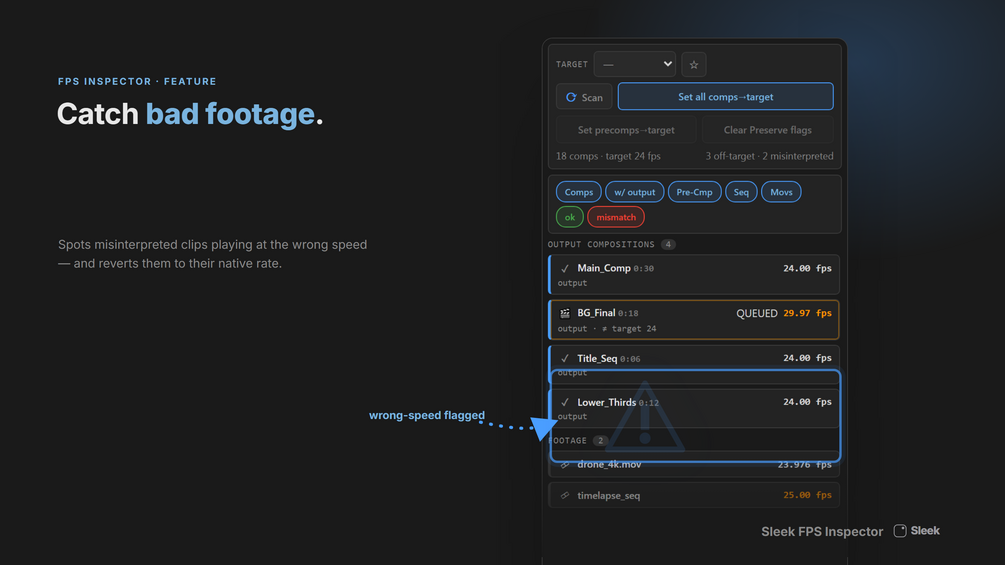Click the Sleek logo icon
The image size is (1005, 565).
pyautogui.click(x=900, y=530)
